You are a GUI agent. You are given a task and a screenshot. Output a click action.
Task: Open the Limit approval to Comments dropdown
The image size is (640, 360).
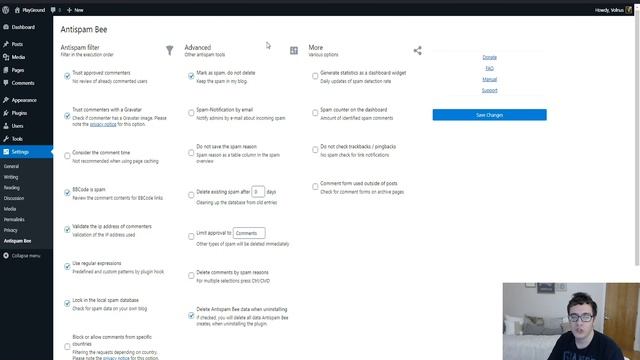pyautogui.click(x=249, y=233)
